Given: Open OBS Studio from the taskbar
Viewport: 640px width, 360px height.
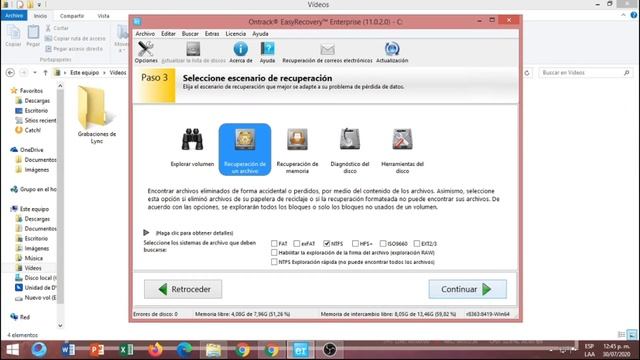Looking at the screenshot, I should click(x=329, y=349).
